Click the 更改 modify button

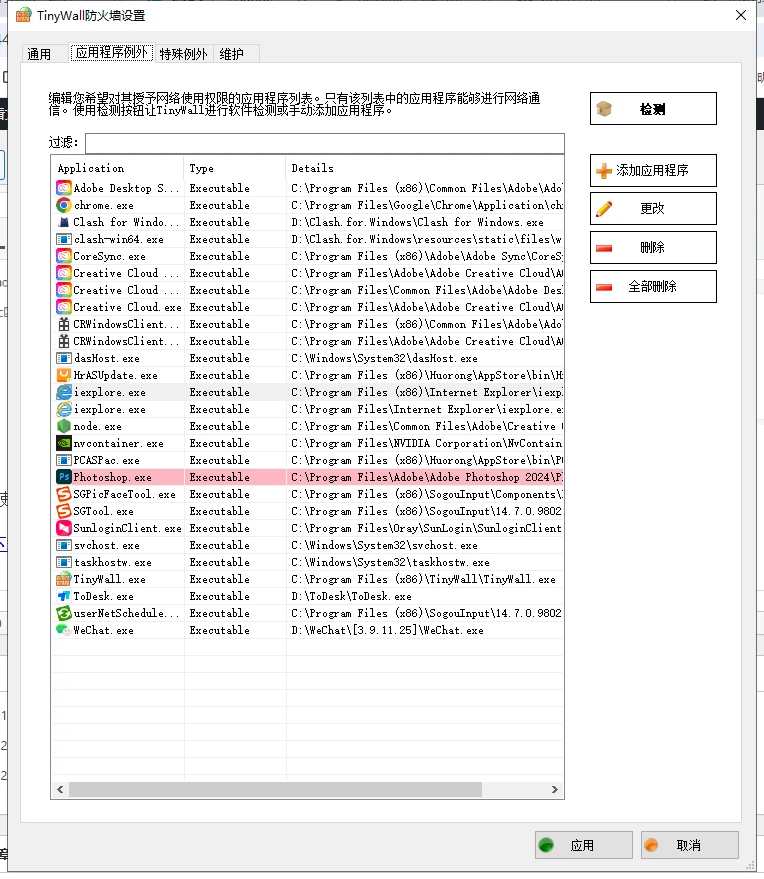[653, 209]
